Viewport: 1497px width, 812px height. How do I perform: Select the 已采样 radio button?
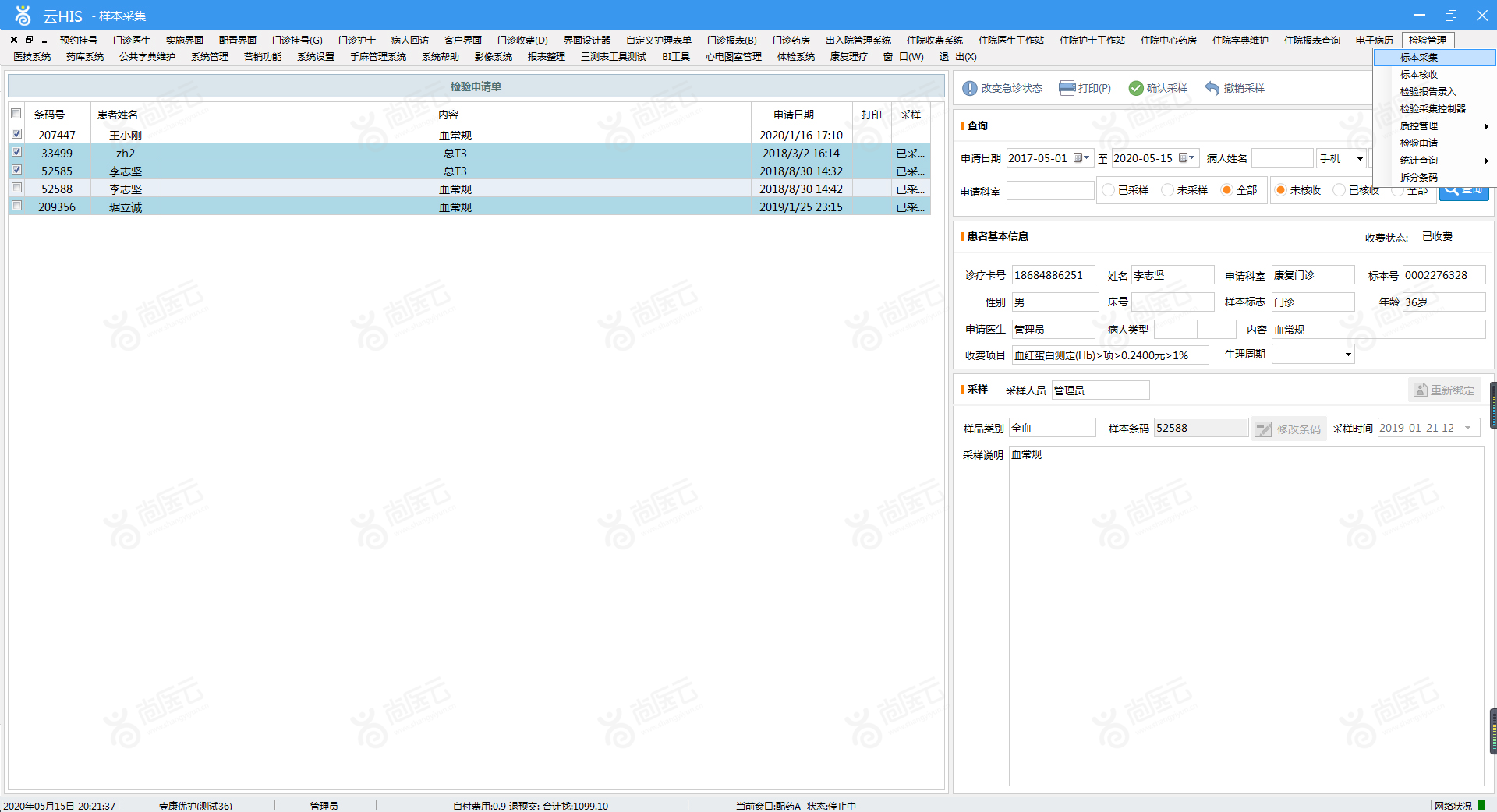point(1108,190)
